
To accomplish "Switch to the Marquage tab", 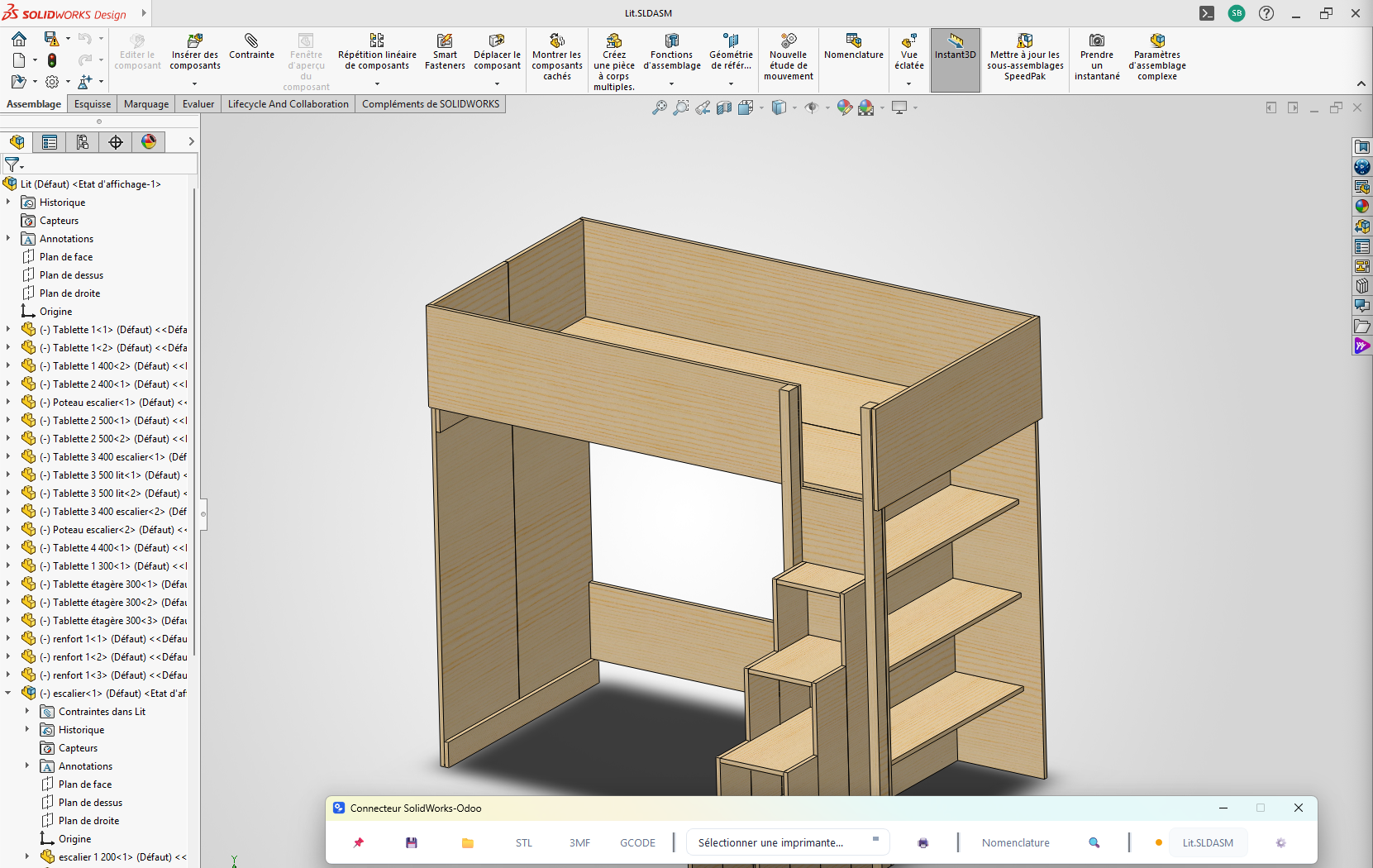I will [146, 104].
